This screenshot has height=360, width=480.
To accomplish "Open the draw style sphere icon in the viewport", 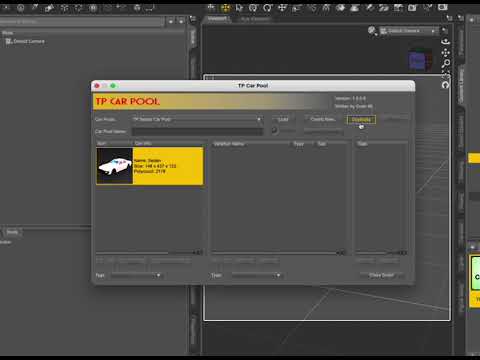I will tap(372, 31).
